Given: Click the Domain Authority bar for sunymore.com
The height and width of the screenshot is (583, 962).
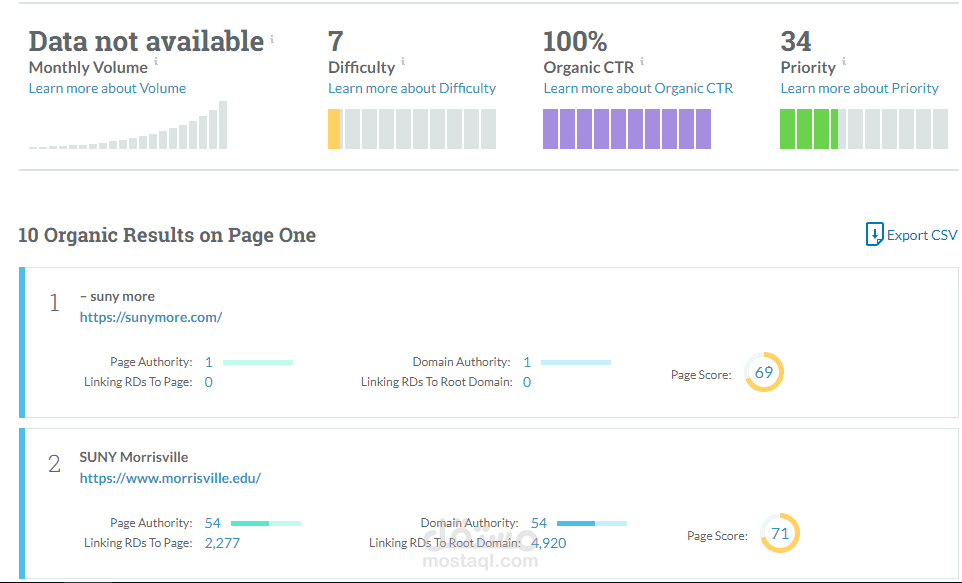Looking at the screenshot, I should point(575,363).
